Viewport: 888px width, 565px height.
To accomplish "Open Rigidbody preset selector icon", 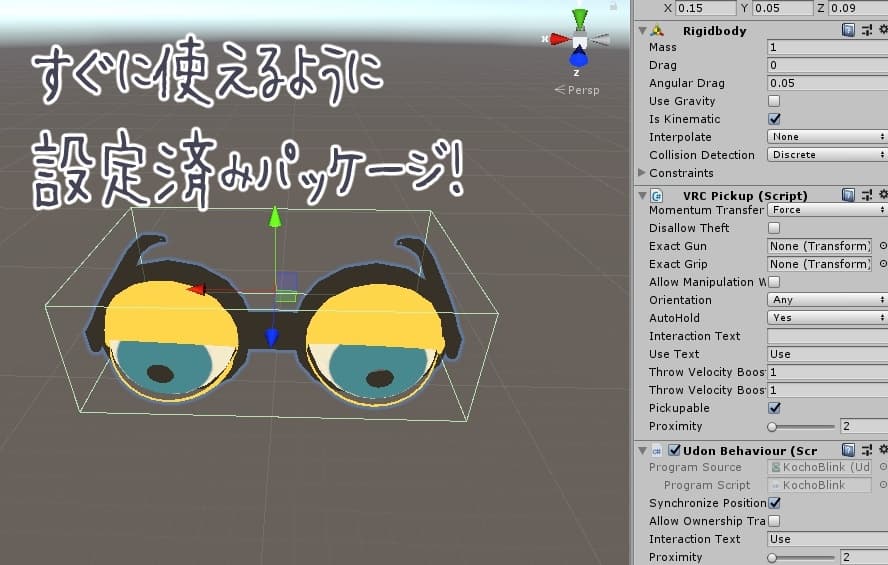I will tap(866, 31).
